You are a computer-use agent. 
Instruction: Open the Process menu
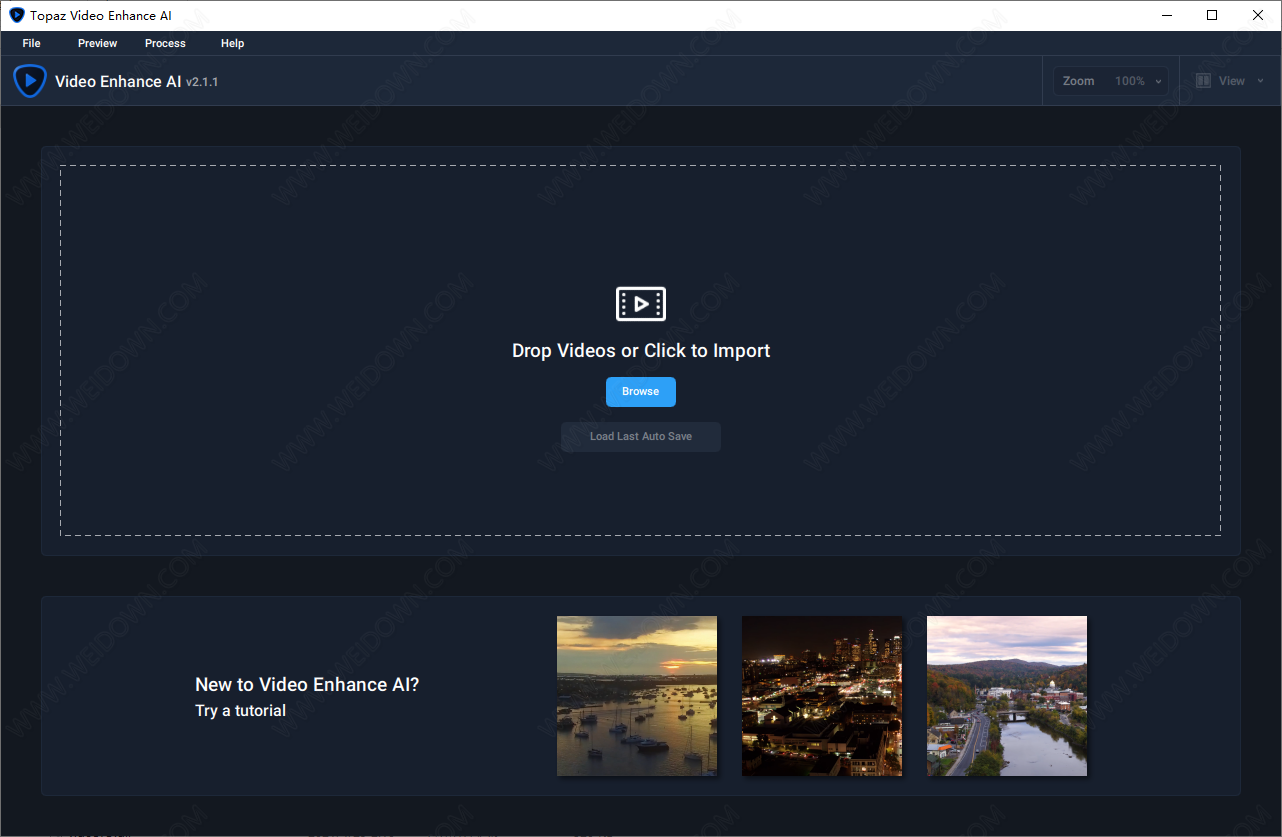click(165, 43)
